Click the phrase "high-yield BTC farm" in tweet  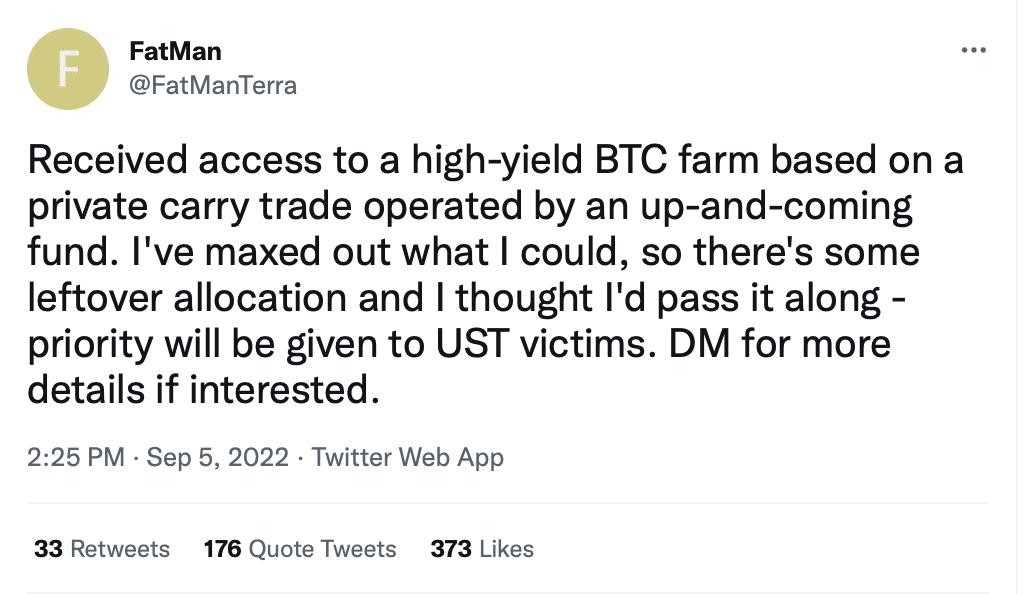[x=586, y=161]
